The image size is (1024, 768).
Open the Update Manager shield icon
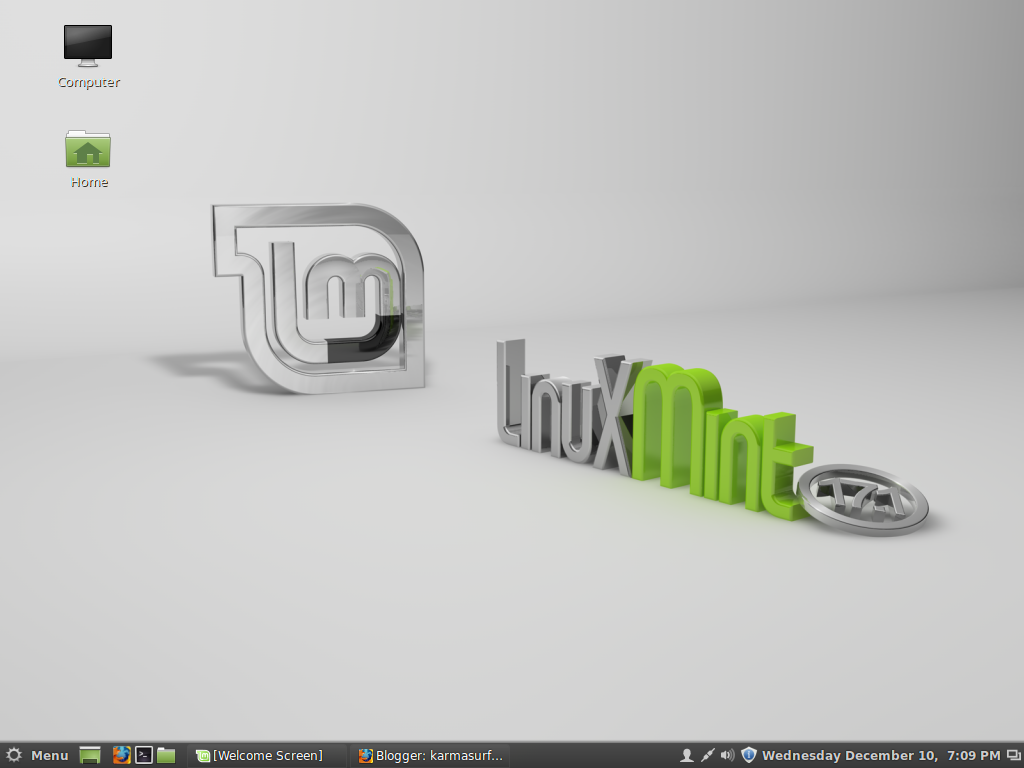(x=749, y=756)
